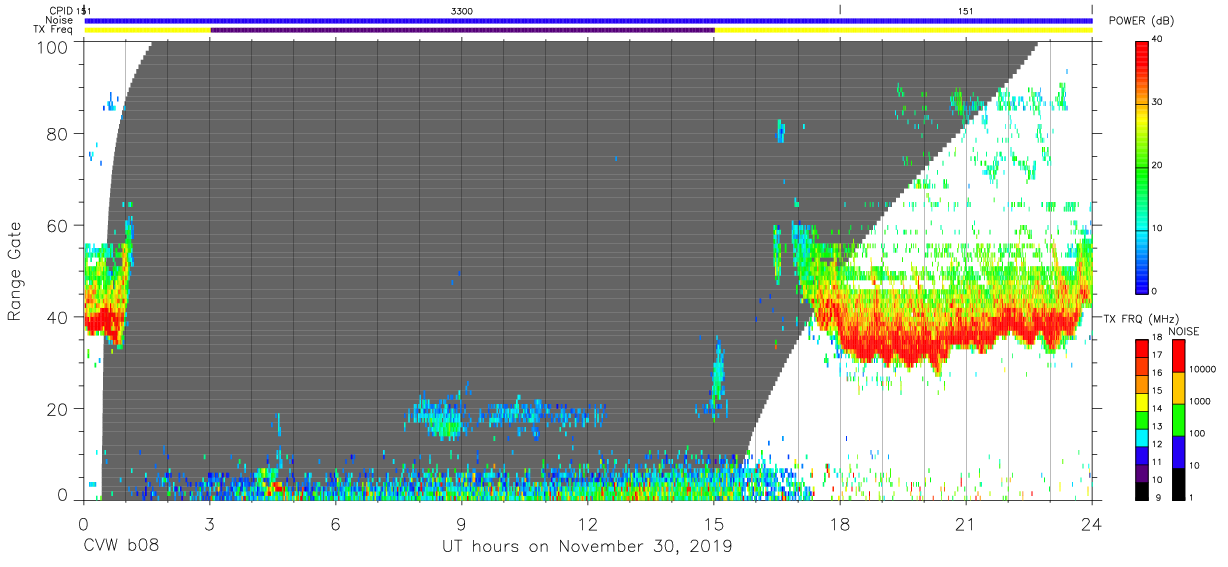Click the 3 tick on UT hours axis

click(209, 523)
